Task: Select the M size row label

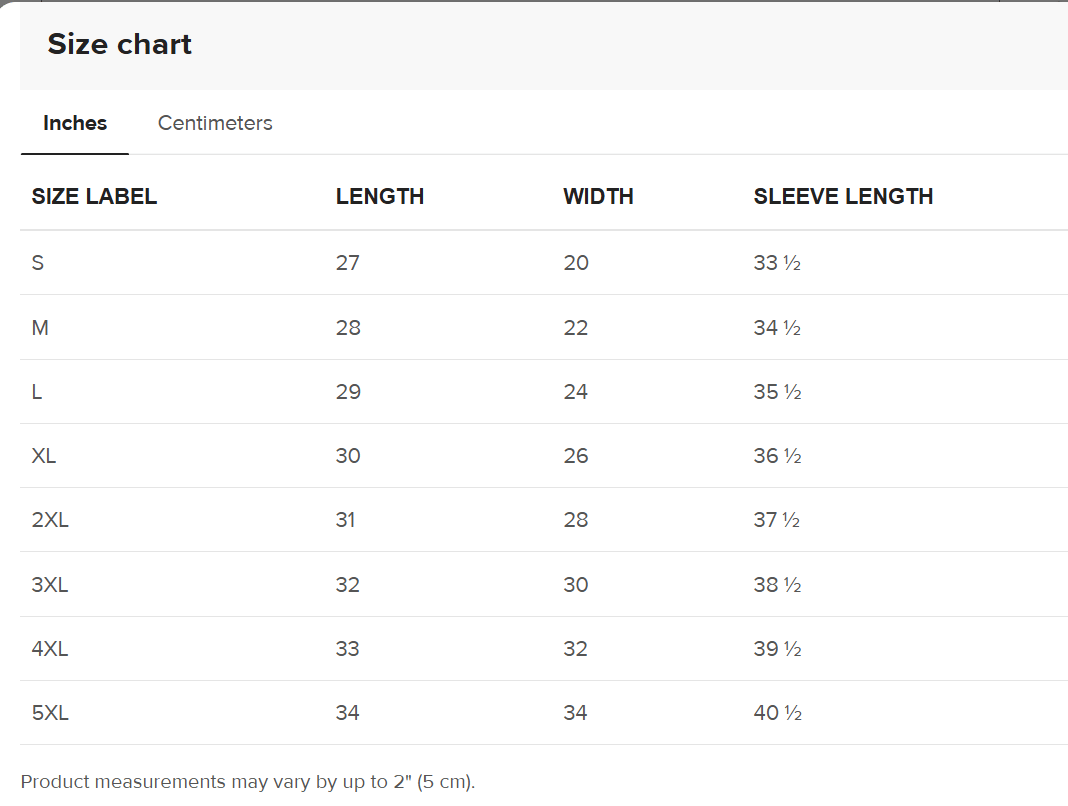Action: 40,328
